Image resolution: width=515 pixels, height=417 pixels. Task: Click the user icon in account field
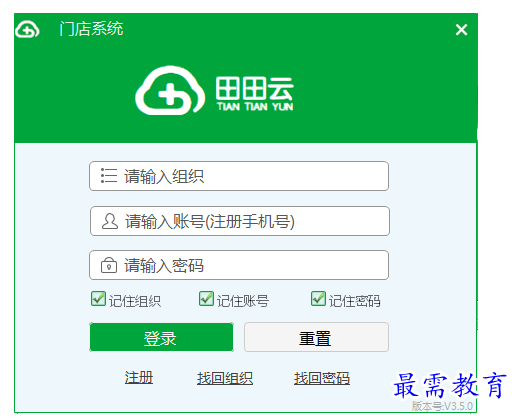(x=110, y=221)
